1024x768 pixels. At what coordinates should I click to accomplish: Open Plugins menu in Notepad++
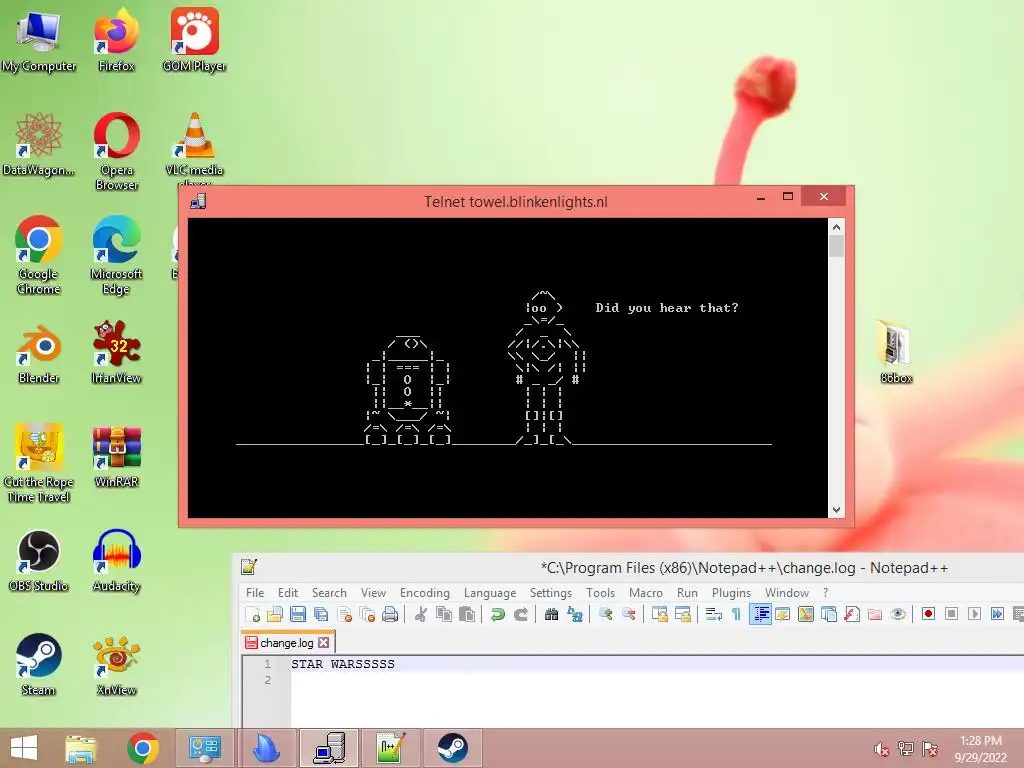pyautogui.click(x=731, y=592)
